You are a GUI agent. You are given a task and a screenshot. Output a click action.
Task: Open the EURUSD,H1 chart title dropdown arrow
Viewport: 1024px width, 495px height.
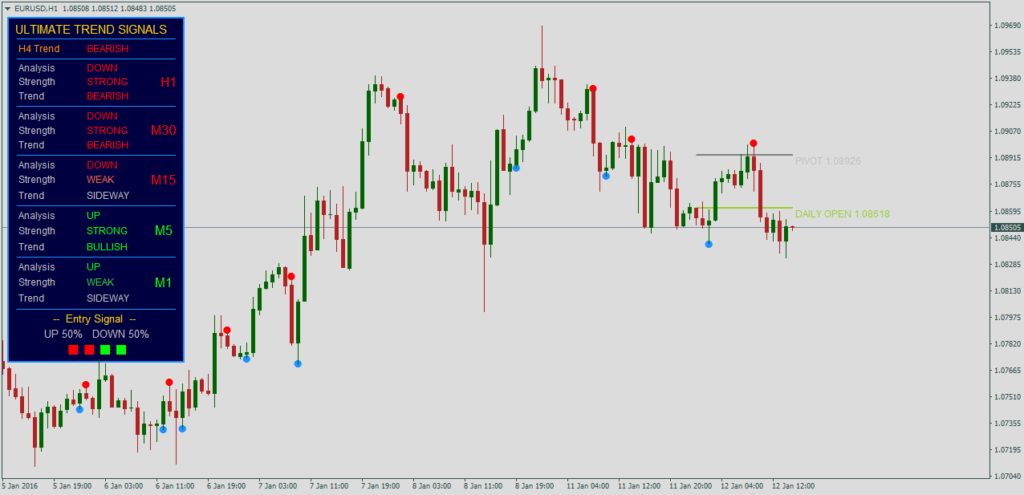8,8
